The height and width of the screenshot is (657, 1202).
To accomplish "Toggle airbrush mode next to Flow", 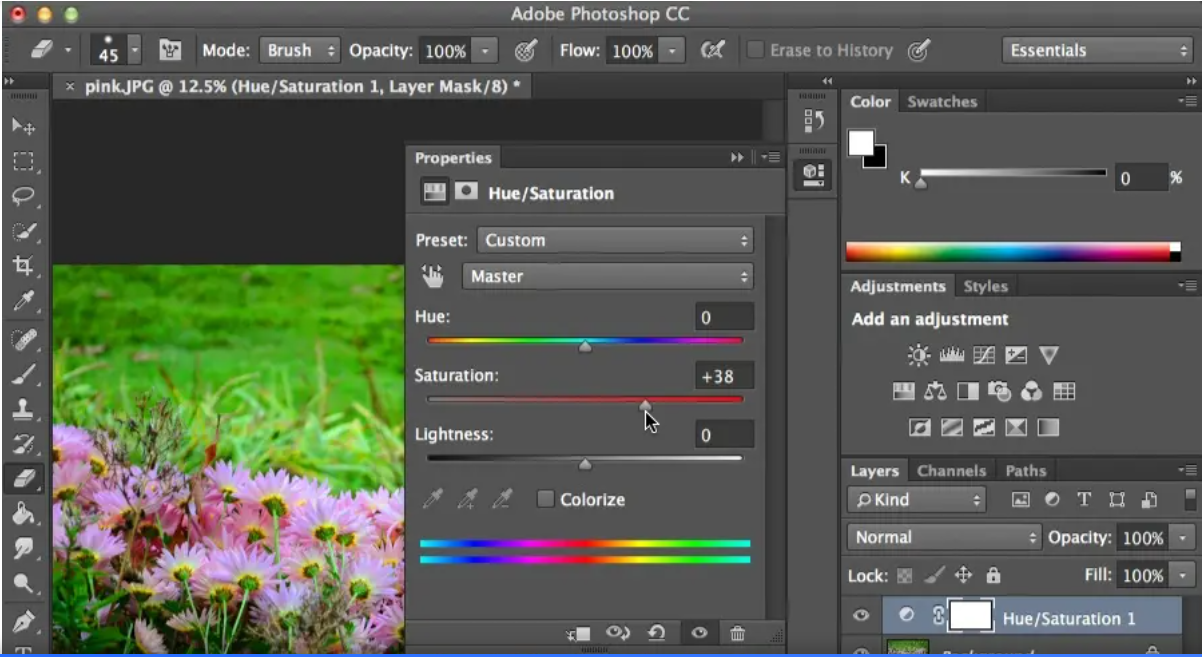I will pos(712,50).
